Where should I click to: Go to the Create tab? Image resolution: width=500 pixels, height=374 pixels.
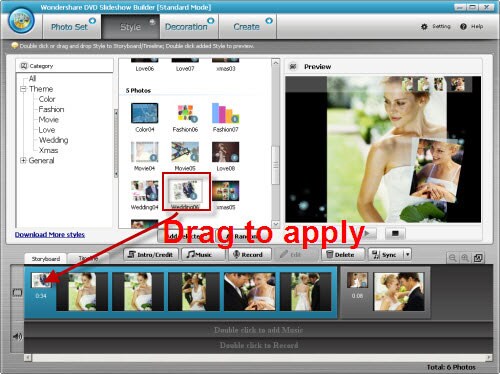(248, 27)
